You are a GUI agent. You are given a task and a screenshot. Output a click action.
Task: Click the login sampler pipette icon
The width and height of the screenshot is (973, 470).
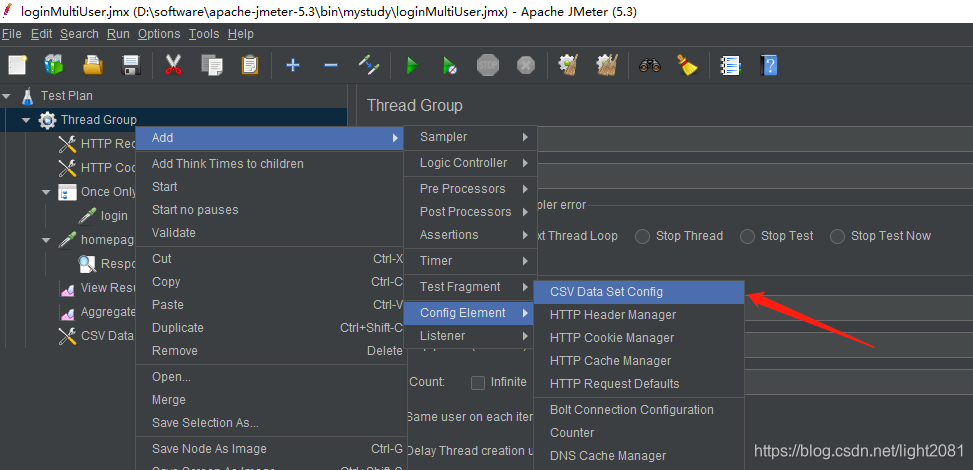point(87,215)
